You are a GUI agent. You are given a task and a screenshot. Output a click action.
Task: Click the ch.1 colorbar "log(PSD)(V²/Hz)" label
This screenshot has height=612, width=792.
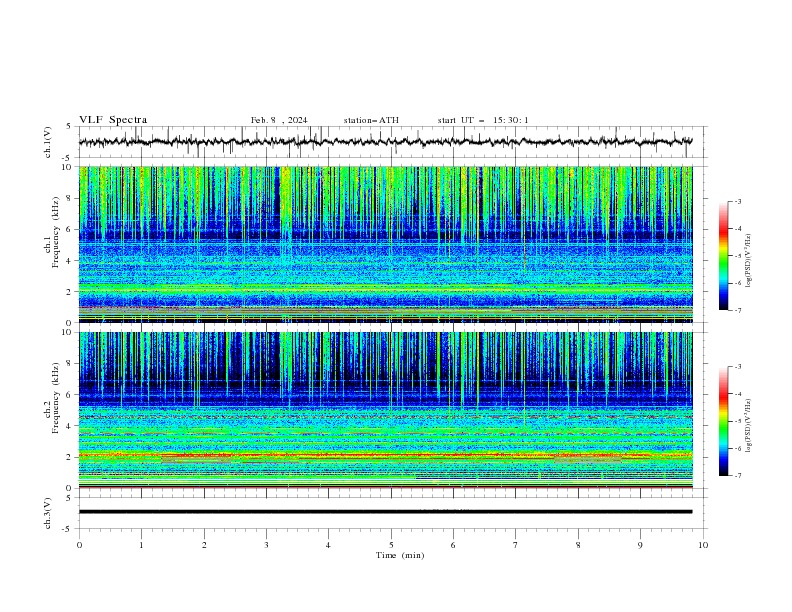click(749, 260)
